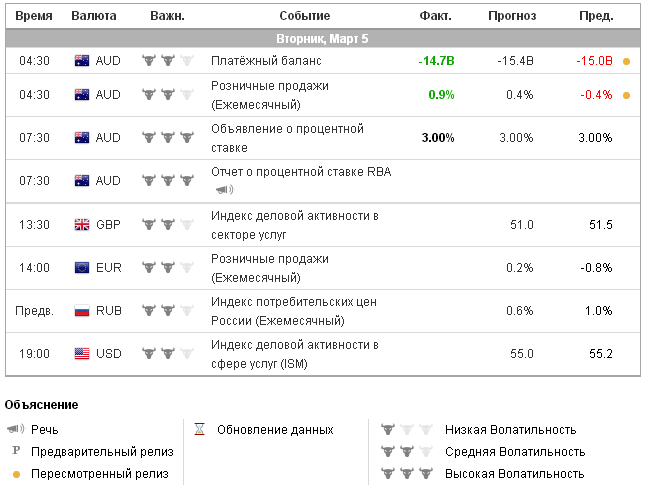Click the hourglass Обновление данных icon in legend
Image resolution: width=646 pixels, height=488 pixels.
199,429
